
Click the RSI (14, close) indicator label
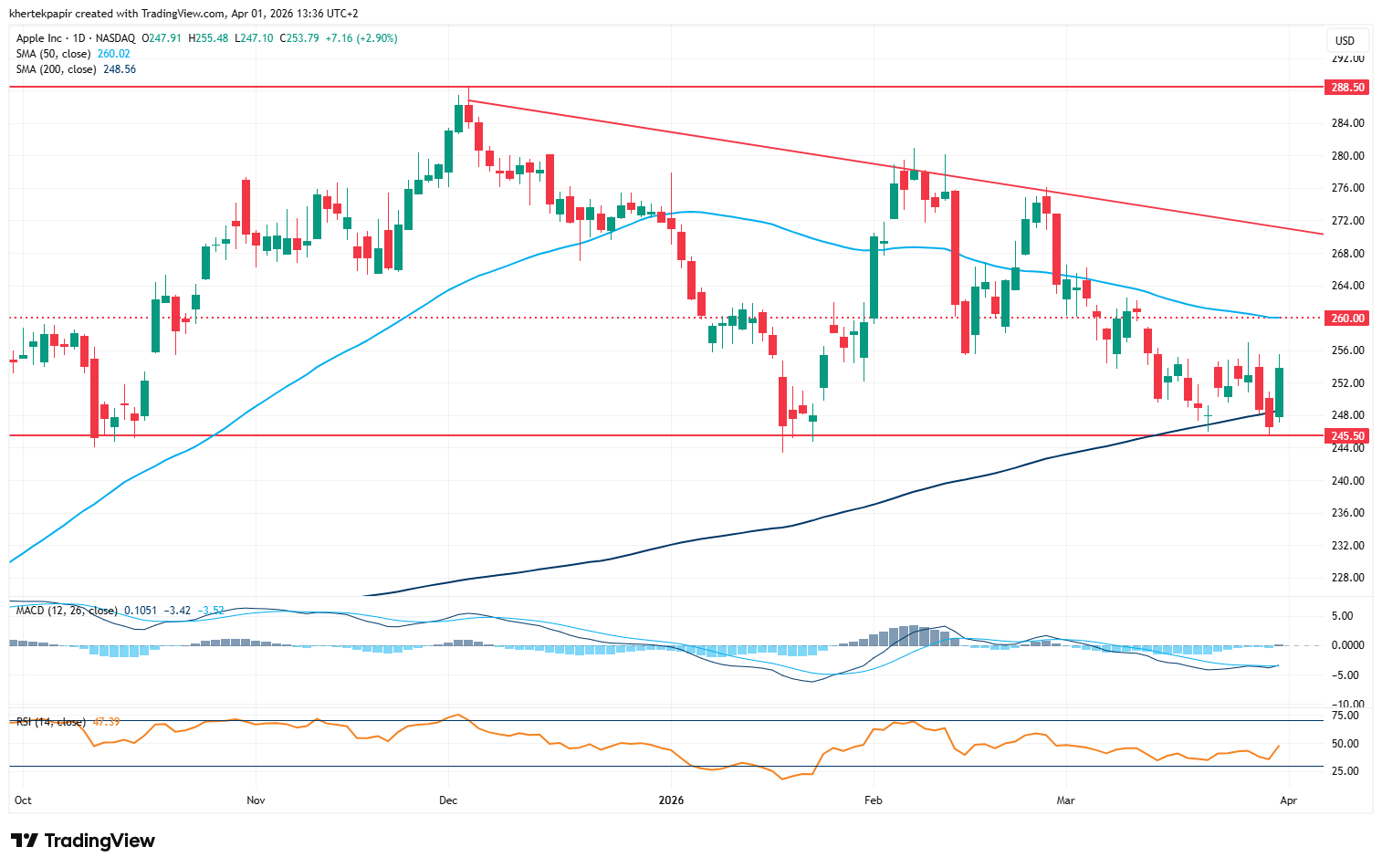coord(51,722)
